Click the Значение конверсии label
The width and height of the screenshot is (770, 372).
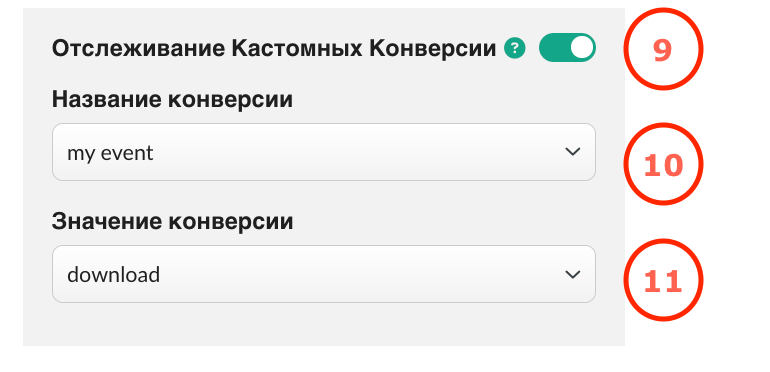click(x=172, y=222)
